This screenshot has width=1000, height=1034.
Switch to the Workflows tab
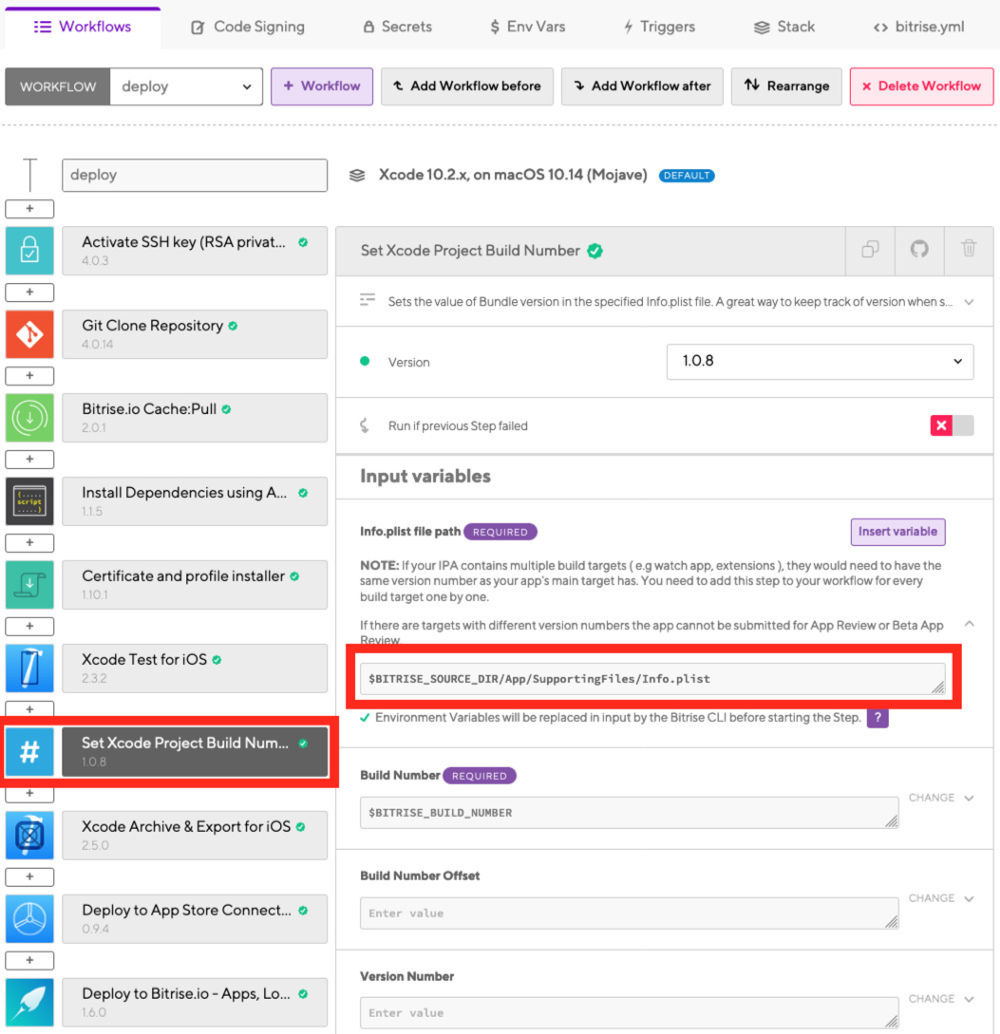82,27
